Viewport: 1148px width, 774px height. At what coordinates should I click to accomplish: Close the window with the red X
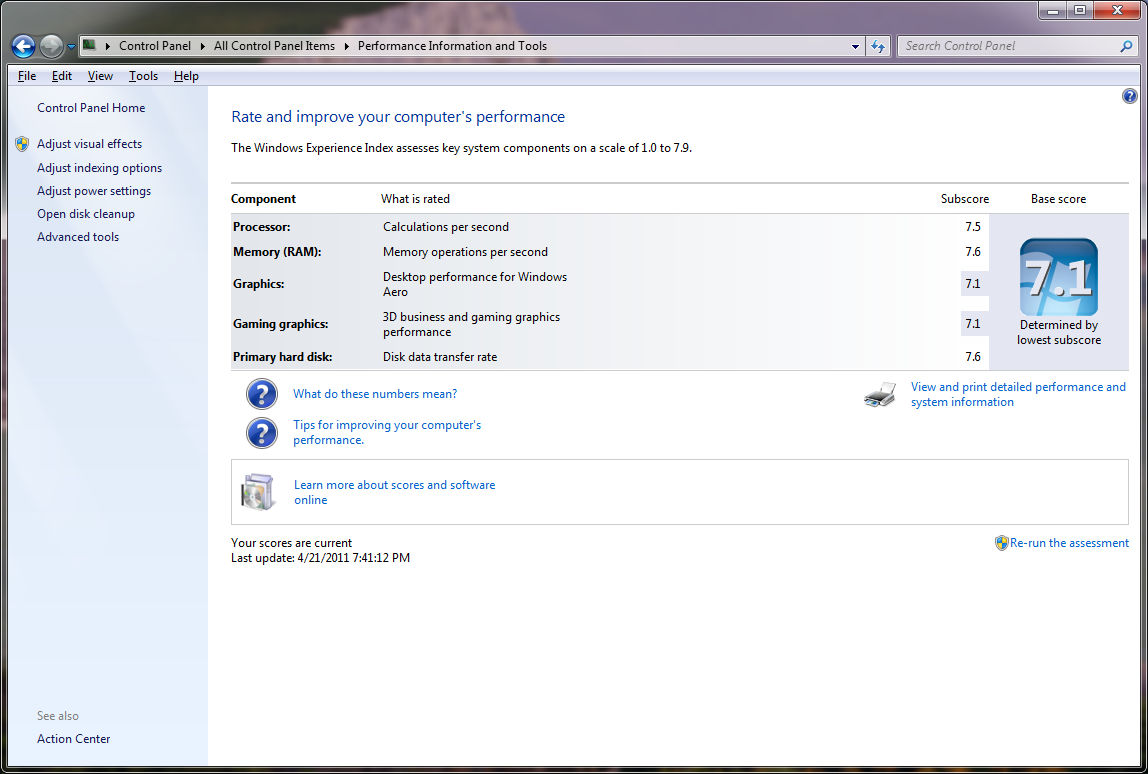coord(1117,10)
